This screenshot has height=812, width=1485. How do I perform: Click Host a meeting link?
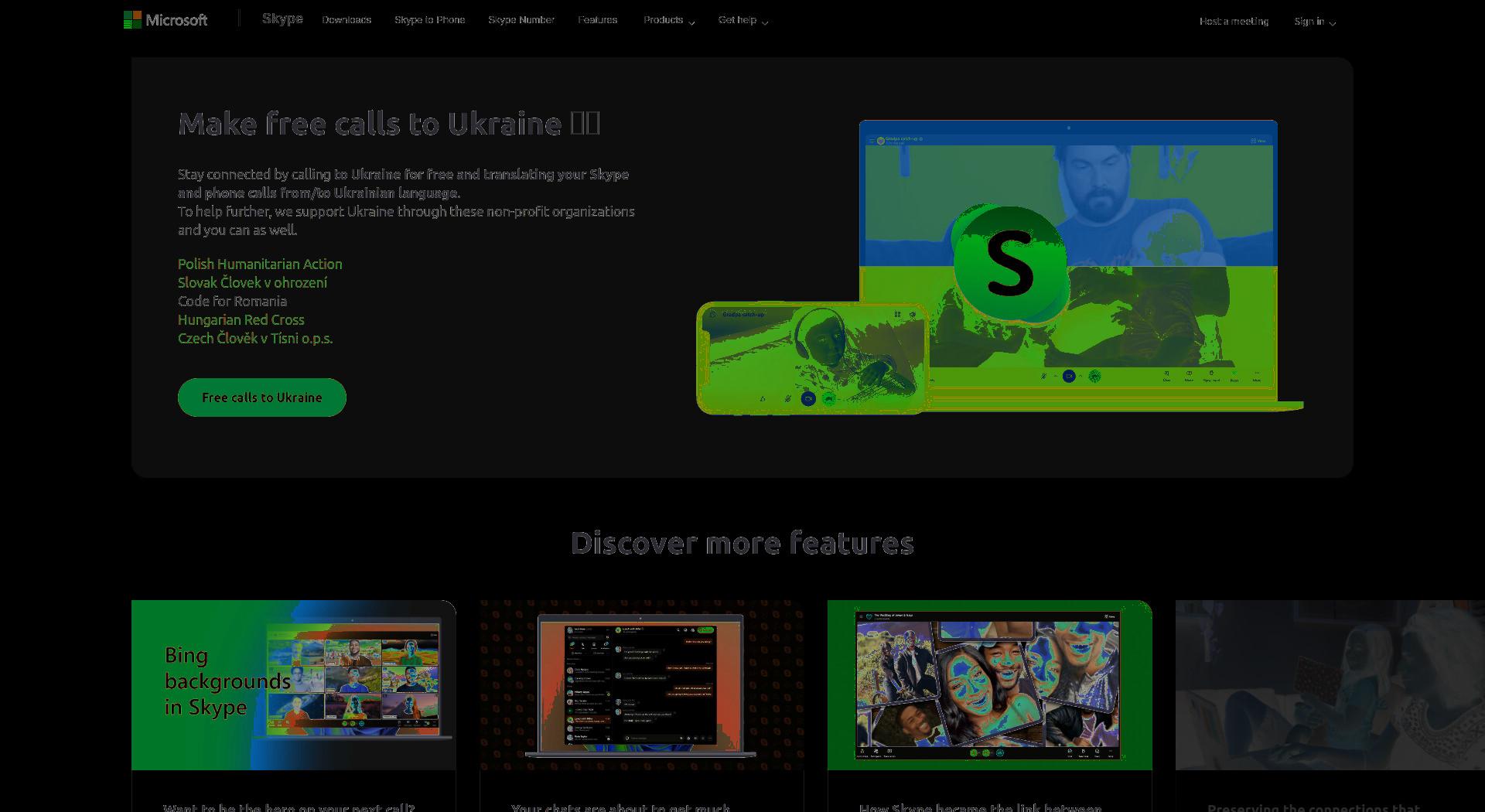pyautogui.click(x=1234, y=22)
